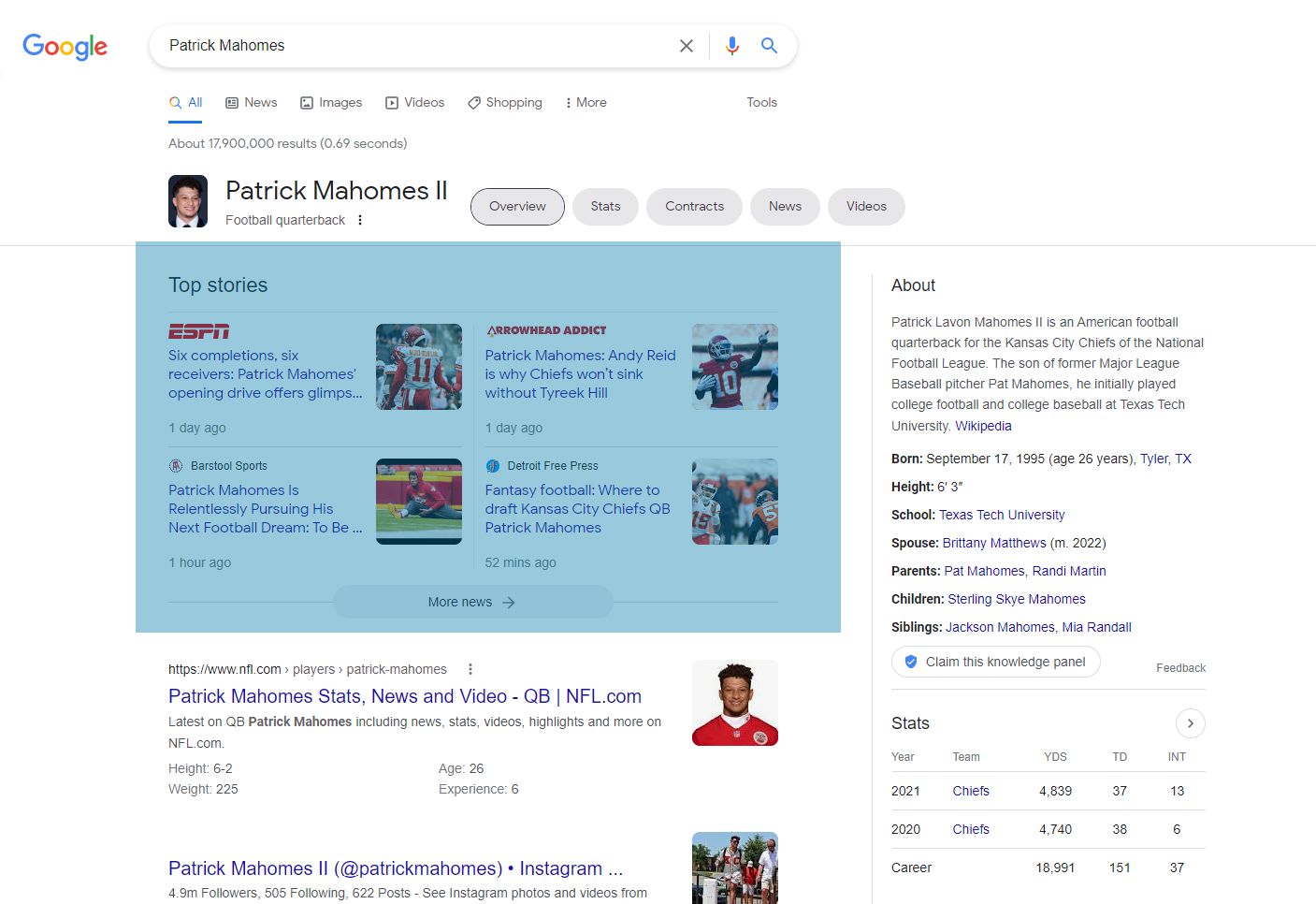Screen dimensions: 1316x904
Task: Start voice search with microphone icon
Action: tap(731, 46)
